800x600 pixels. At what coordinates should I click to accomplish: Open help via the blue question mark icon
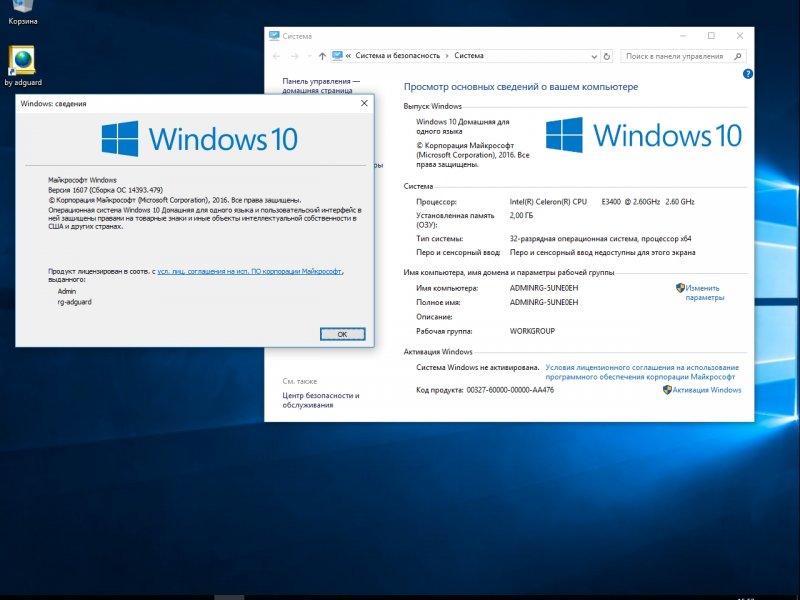click(x=747, y=74)
